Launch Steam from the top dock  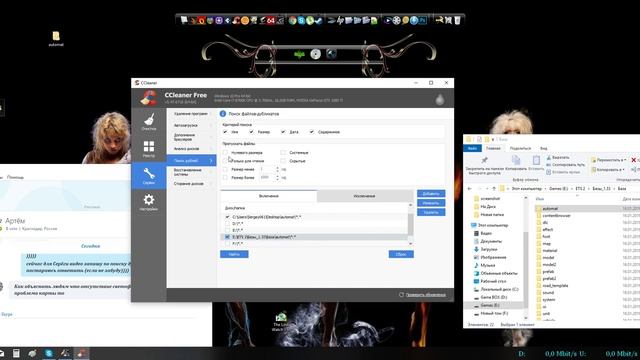click(x=318, y=20)
